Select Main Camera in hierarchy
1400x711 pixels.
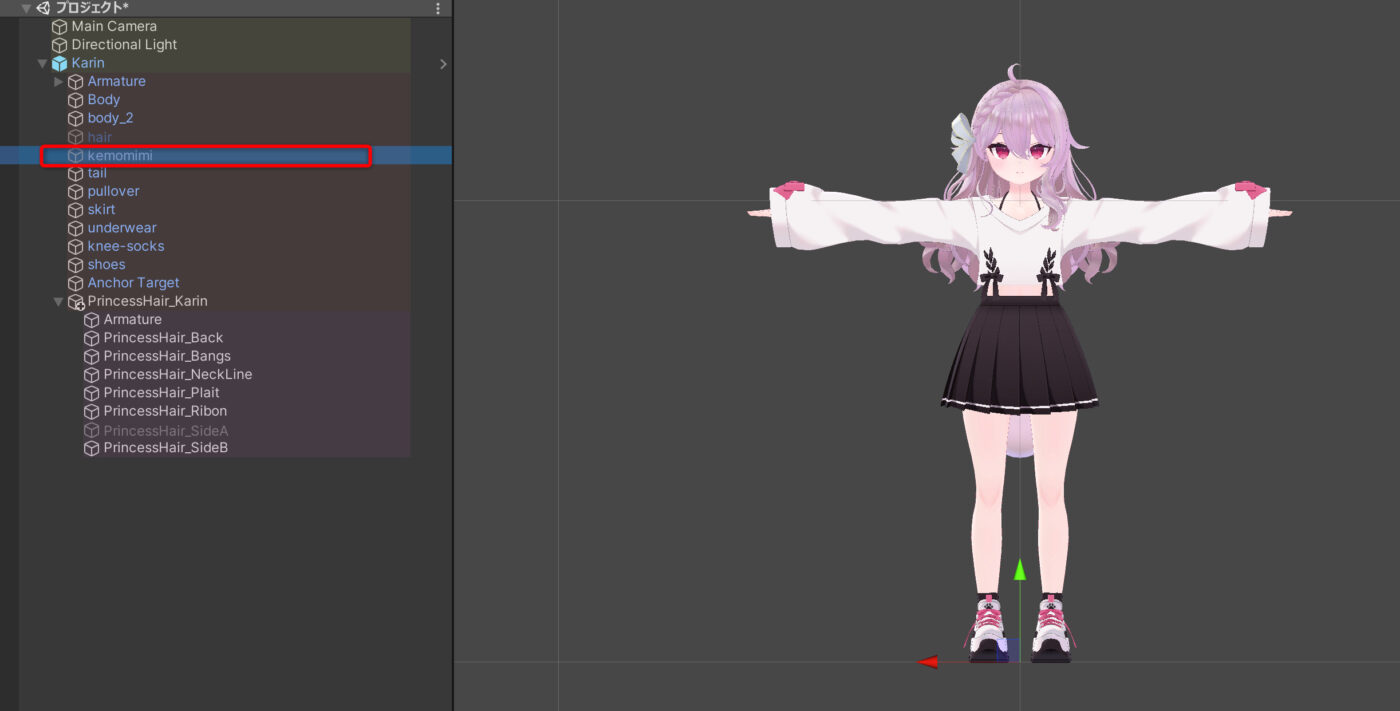click(114, 27)
